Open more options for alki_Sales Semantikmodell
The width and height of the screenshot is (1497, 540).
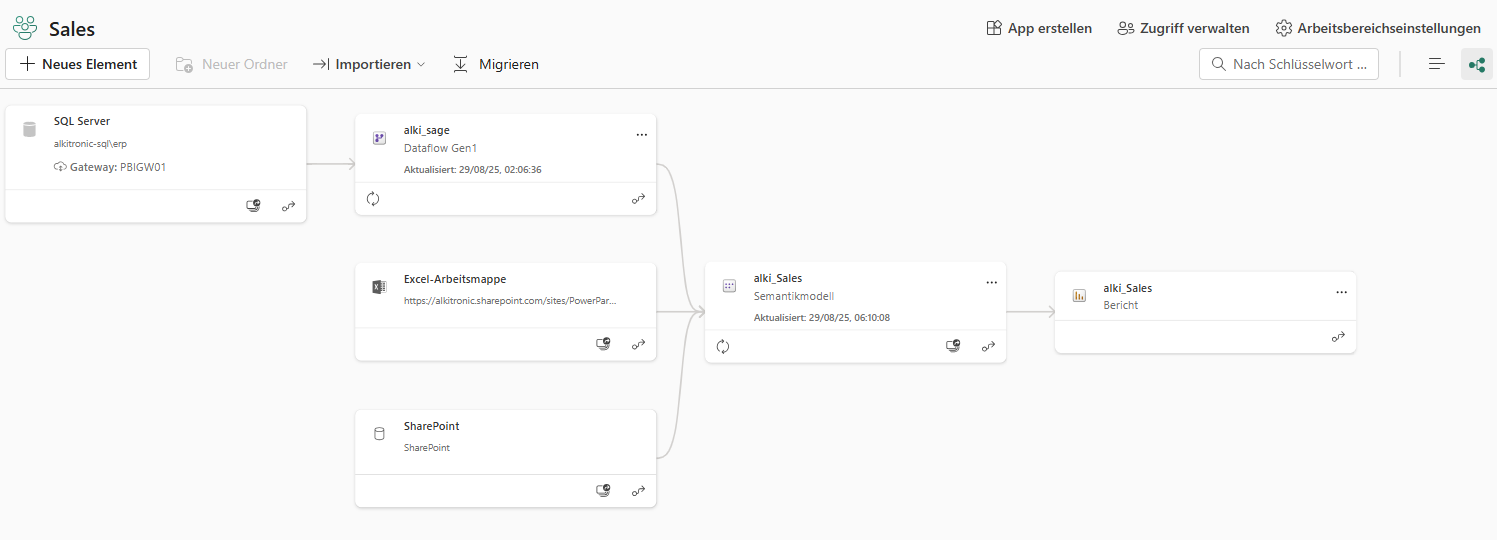(x=992, y=282)
